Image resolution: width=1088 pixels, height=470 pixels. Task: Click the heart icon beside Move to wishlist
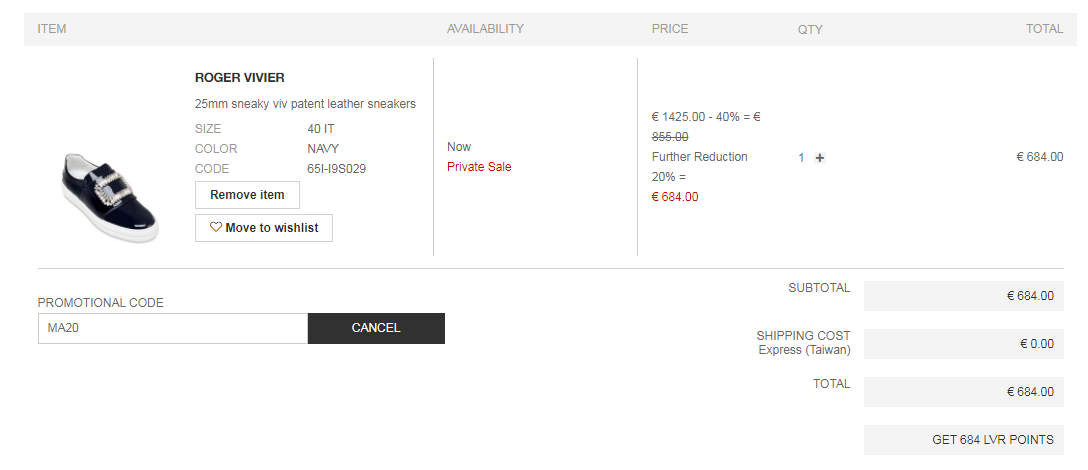[x=215, y=228]
